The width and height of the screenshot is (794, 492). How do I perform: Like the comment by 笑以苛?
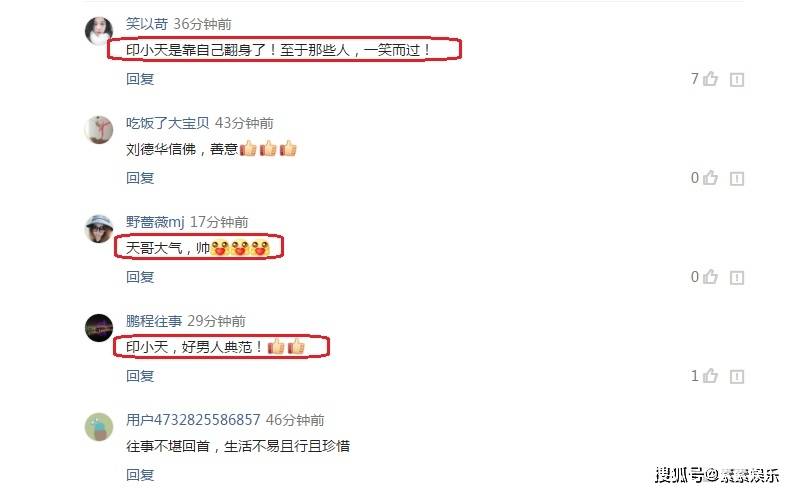(x=710, y=79)
